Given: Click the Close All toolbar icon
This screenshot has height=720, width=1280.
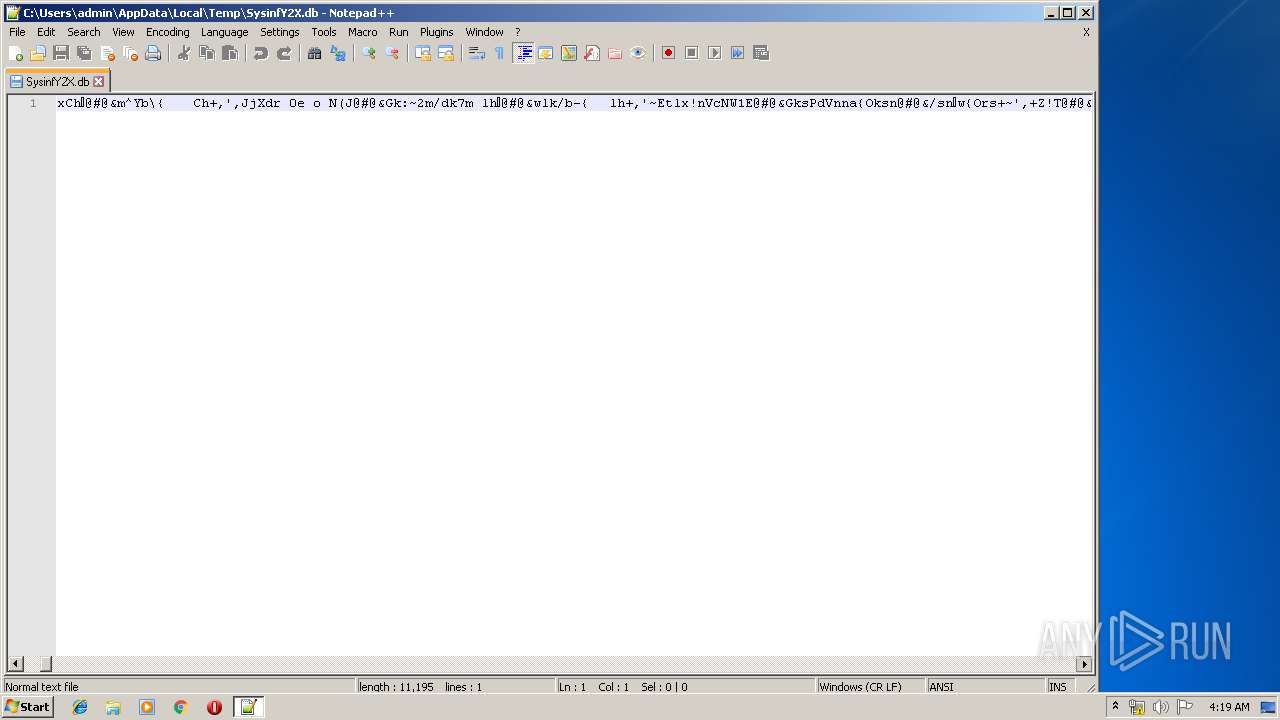Looking at the screenshot, I should pos(130,53).
